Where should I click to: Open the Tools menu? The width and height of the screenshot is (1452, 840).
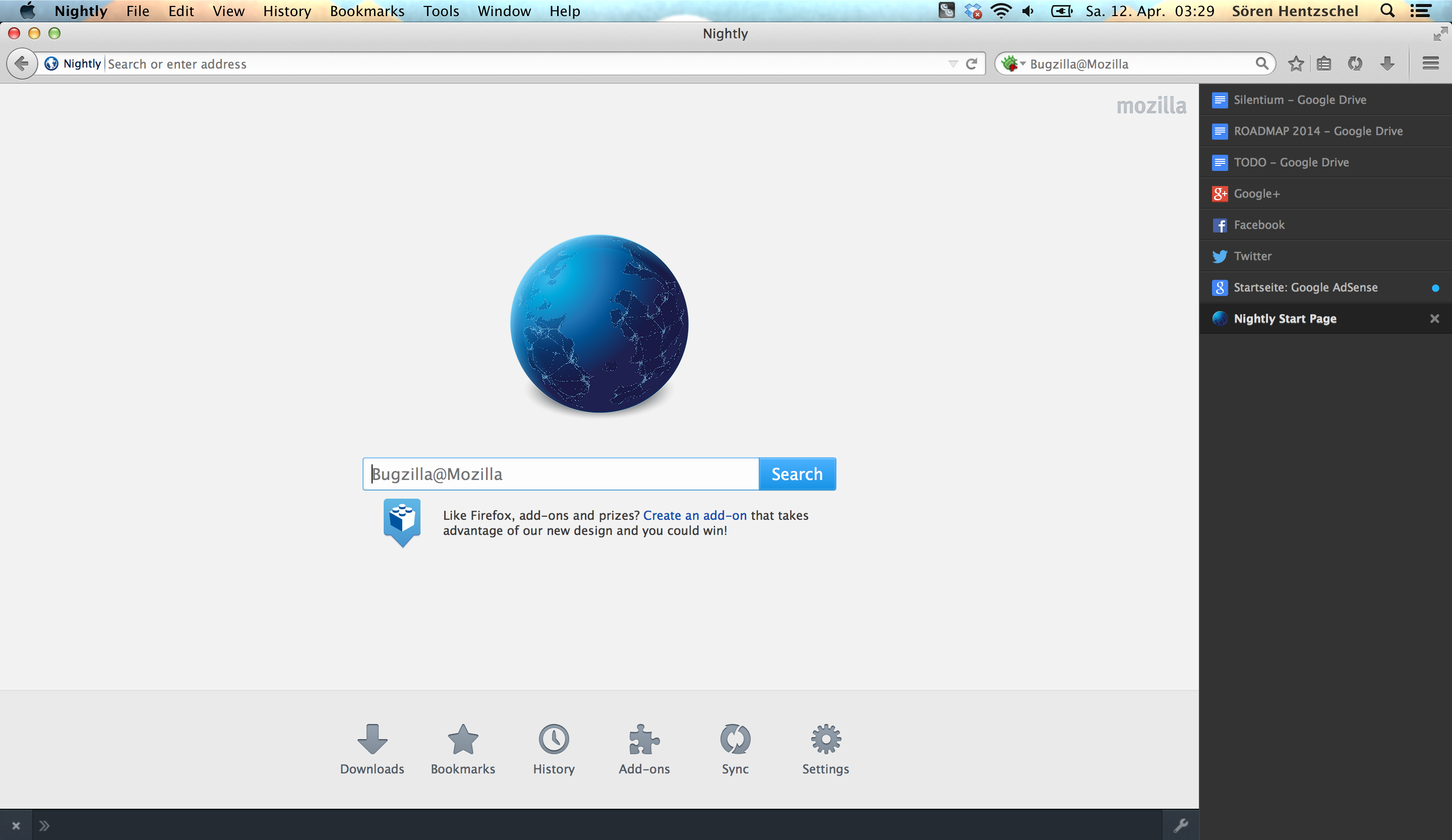(x=441, y=11)
